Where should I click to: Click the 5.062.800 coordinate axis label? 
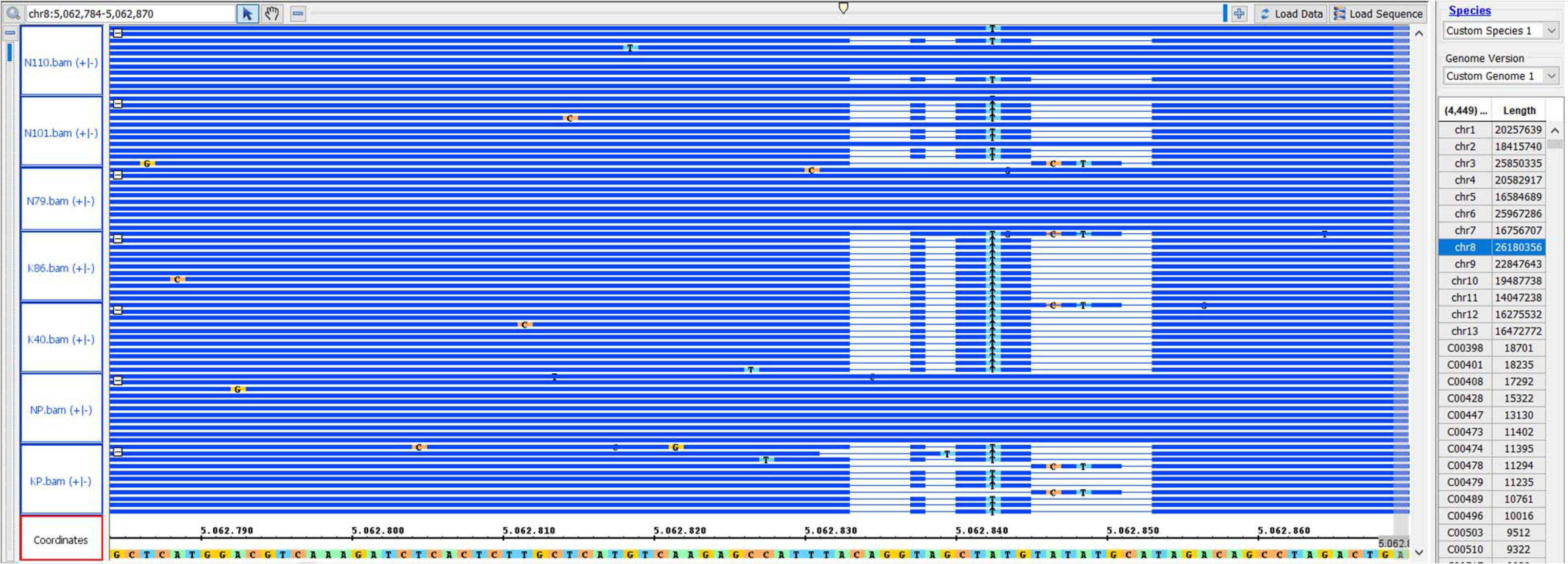tap(377, 530)
